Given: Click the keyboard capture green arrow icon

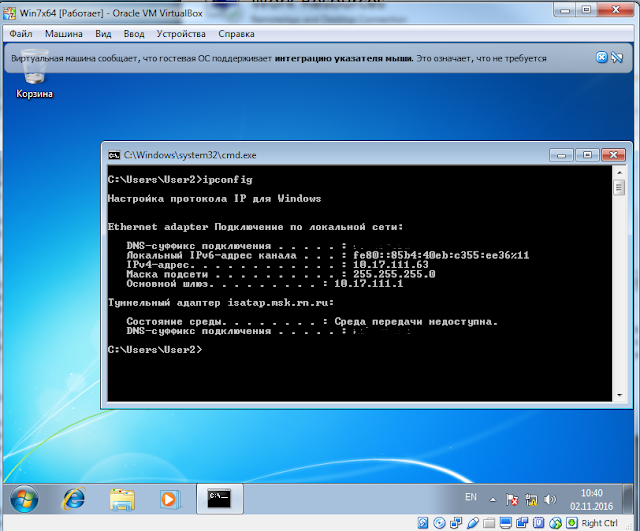Looking at the screenshot, I should tap(572, 523).
